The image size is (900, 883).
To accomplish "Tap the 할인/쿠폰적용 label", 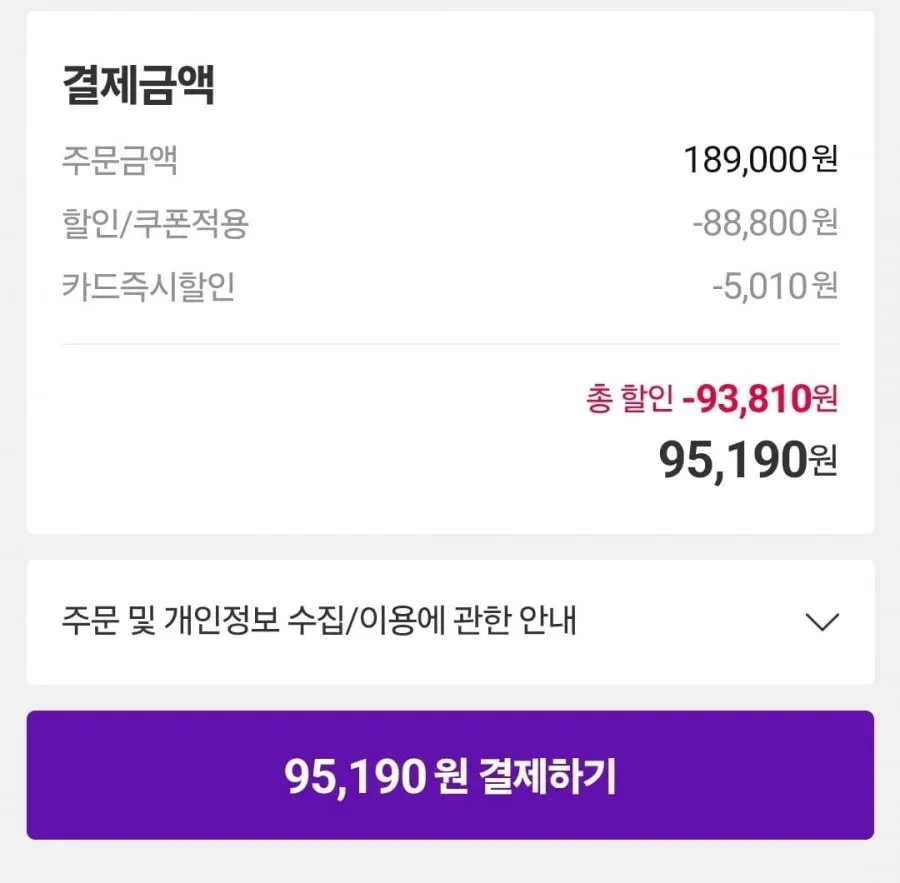I will click(155, 223).
